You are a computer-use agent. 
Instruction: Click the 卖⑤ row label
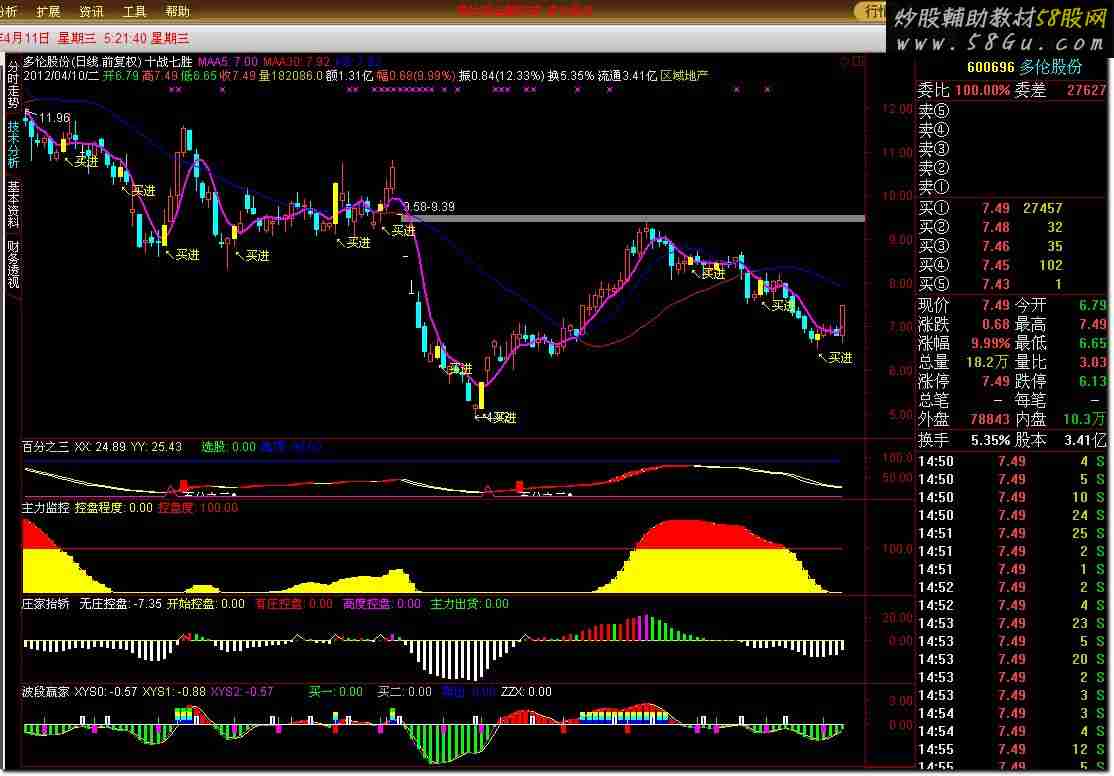coord(934,112)
